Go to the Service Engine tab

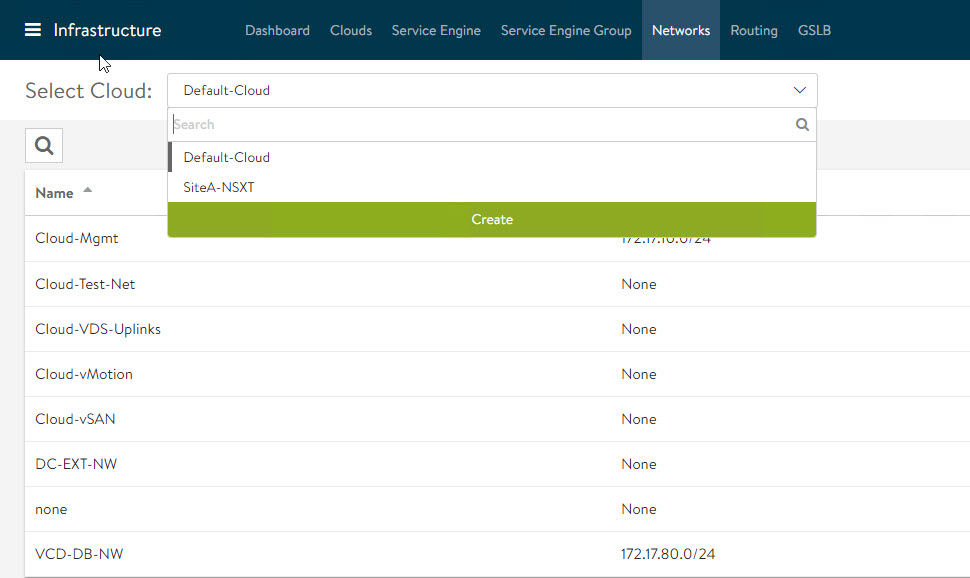click(436, 30)
